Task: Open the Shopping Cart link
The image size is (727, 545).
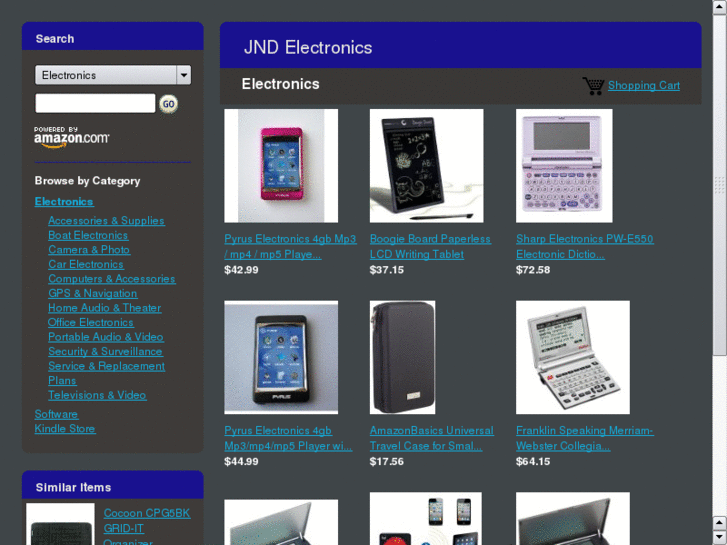Action: click(644, 85)
